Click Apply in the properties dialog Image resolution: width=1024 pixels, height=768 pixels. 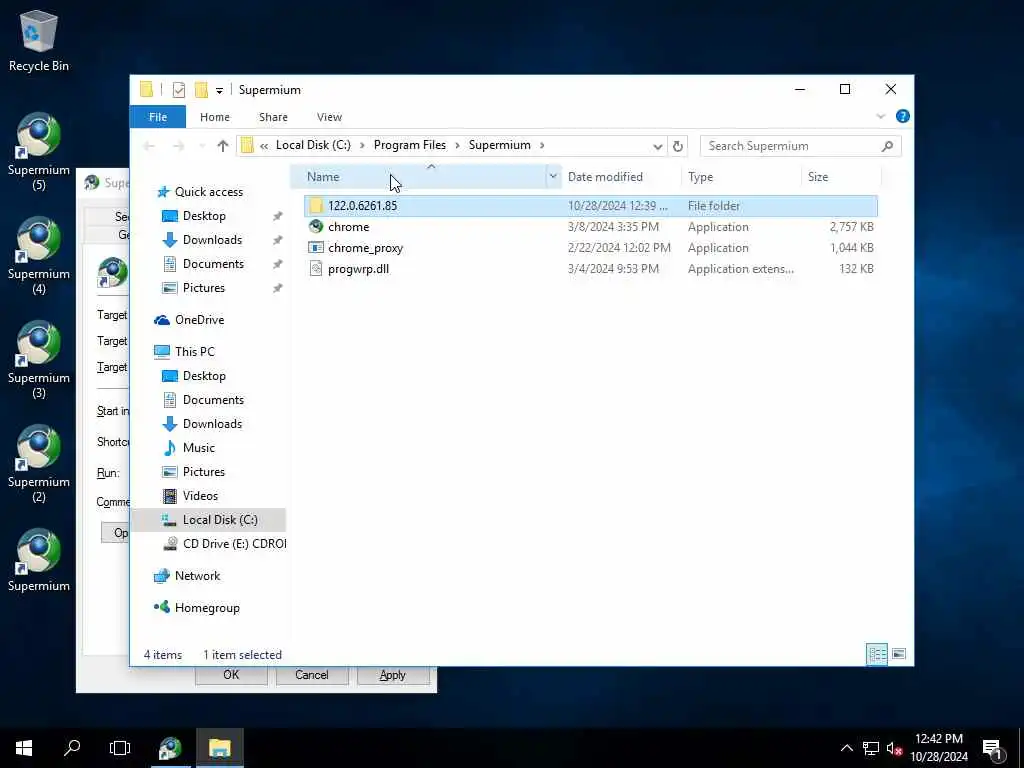point(392,675)
